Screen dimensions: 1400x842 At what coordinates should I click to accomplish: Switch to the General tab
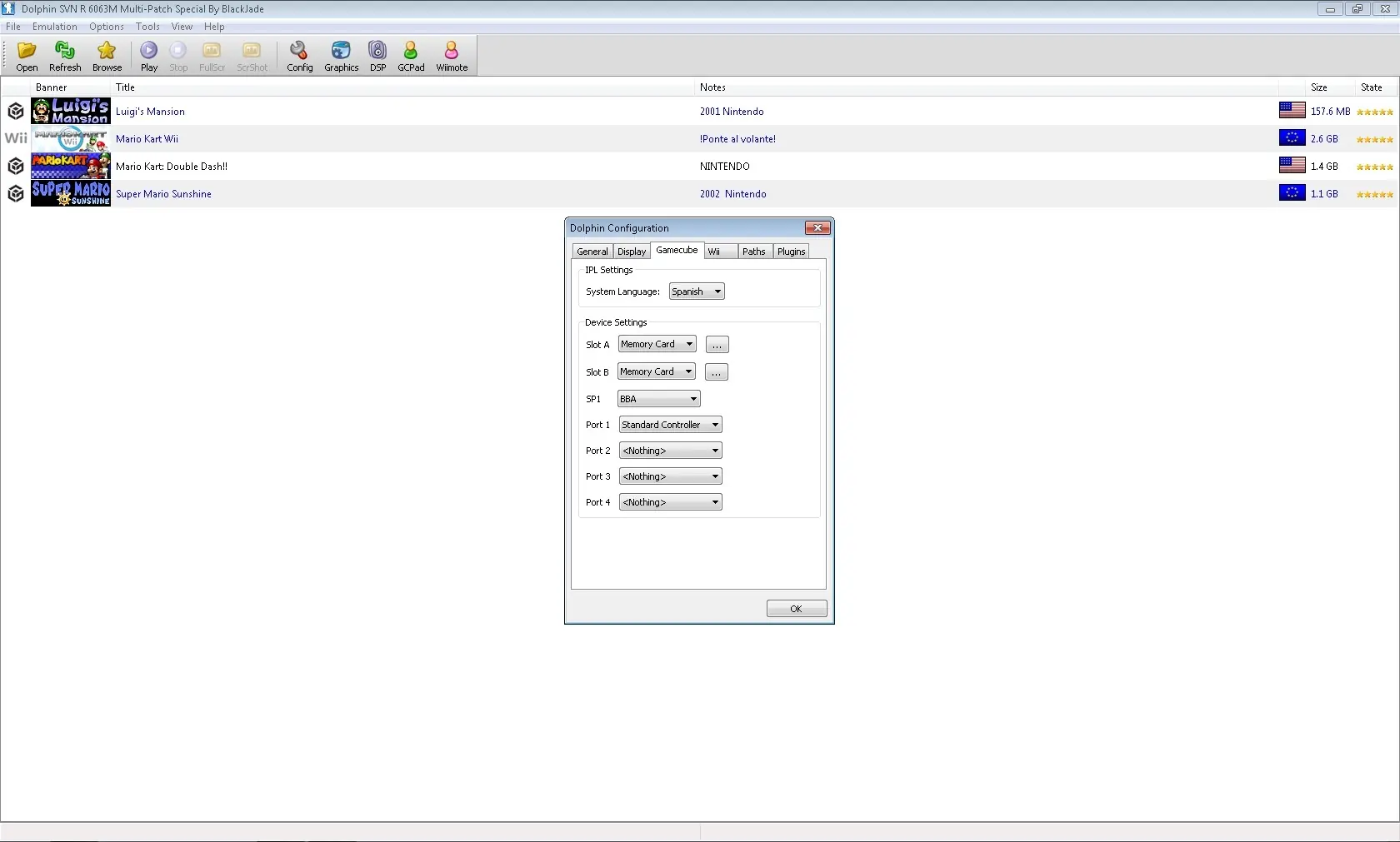pyautogui.click(x=592, y=252)
